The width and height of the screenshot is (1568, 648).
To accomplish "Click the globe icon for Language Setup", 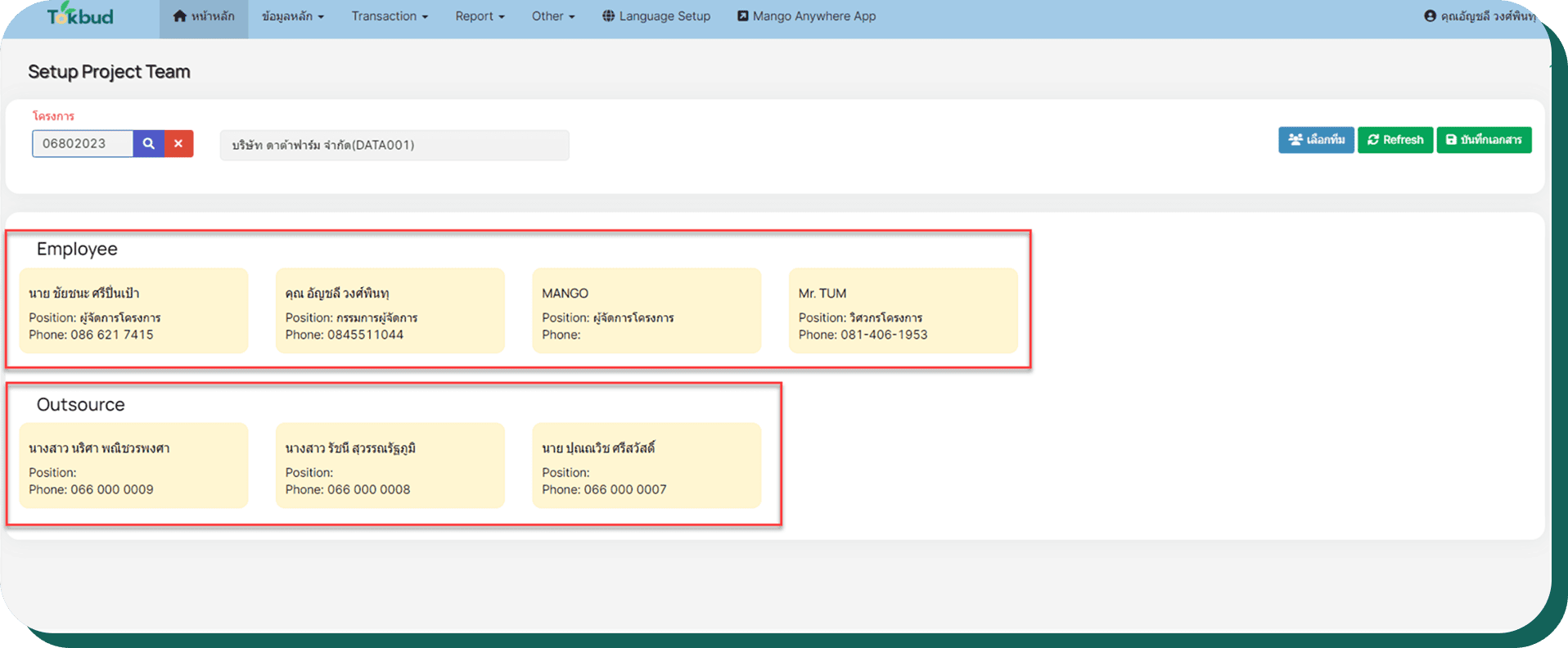I will (608, 16).
